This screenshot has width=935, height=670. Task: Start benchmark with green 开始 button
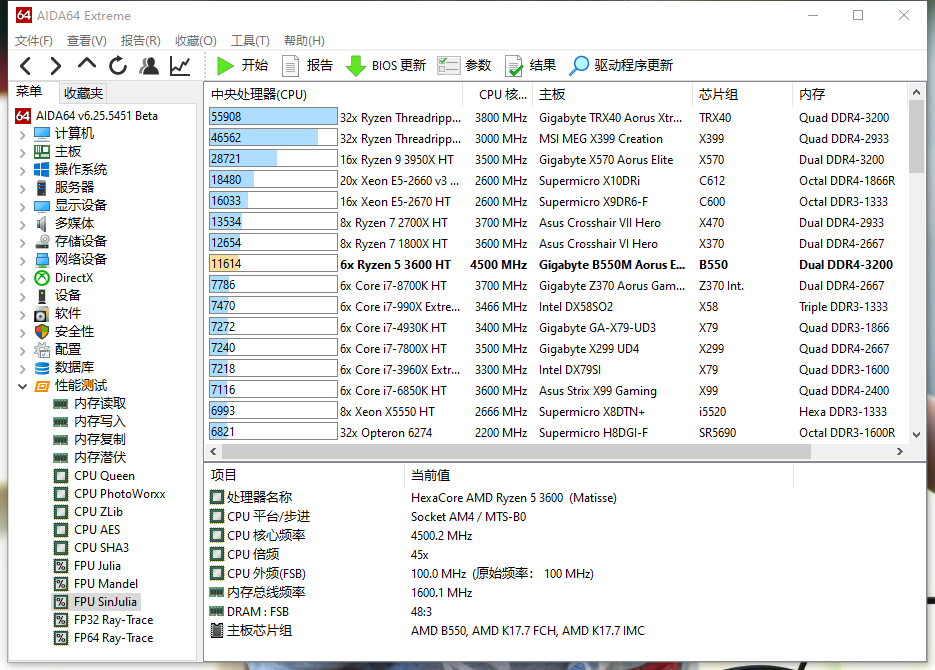[x=242, y=66]
